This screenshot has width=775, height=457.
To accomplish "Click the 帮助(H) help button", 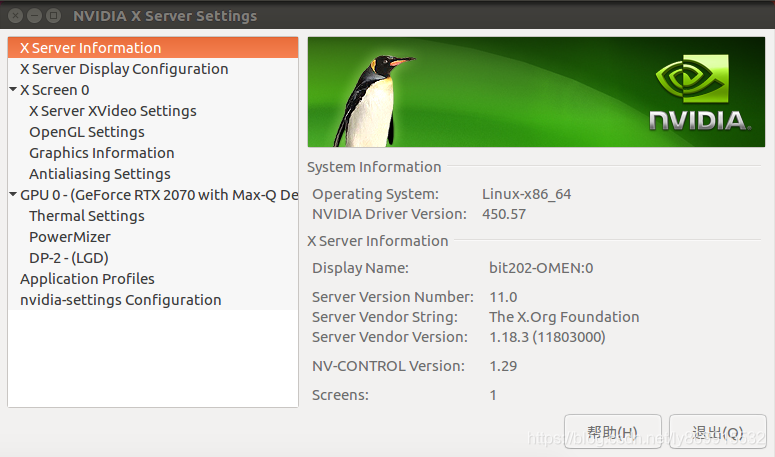I will (x=613, y=432).
